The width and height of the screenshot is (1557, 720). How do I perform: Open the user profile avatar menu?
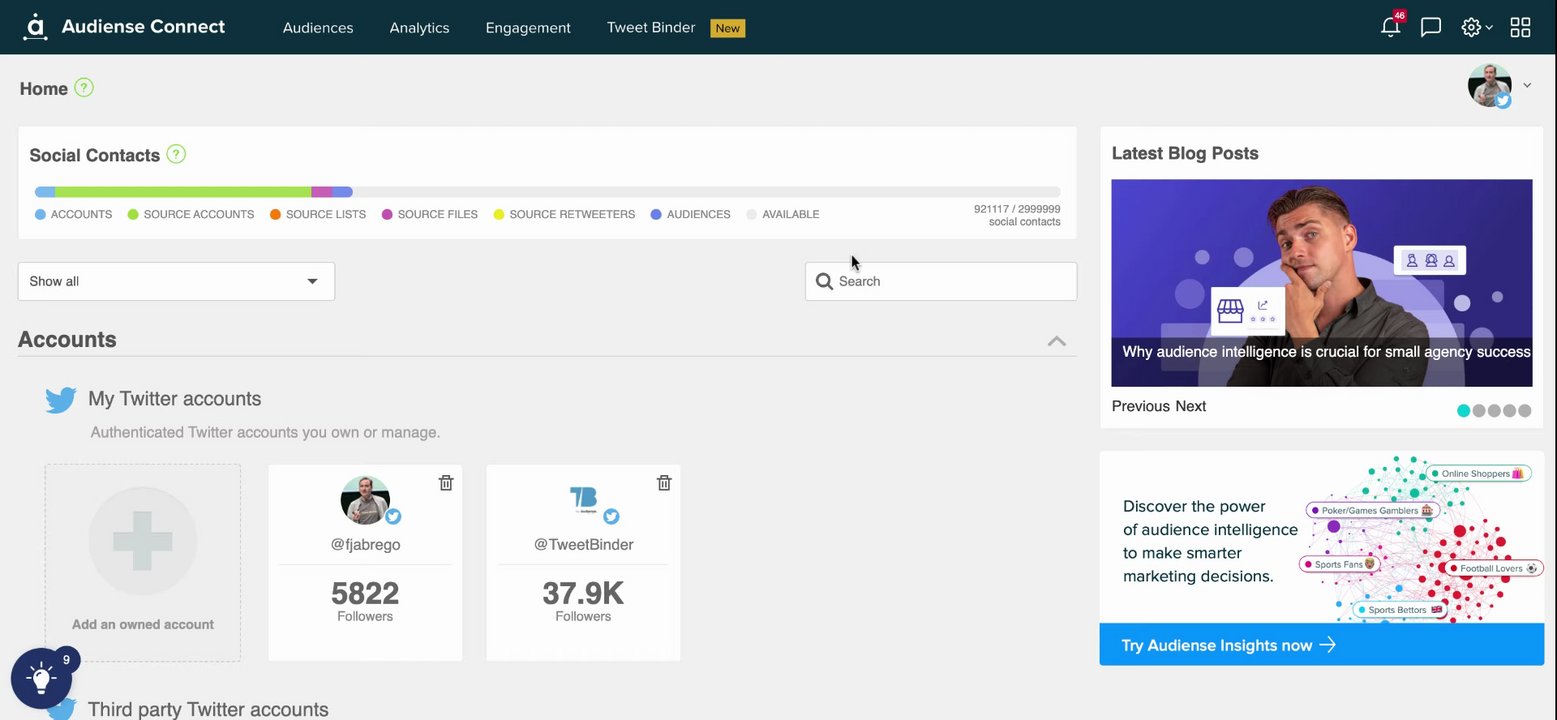click(x=1499, y=86)
